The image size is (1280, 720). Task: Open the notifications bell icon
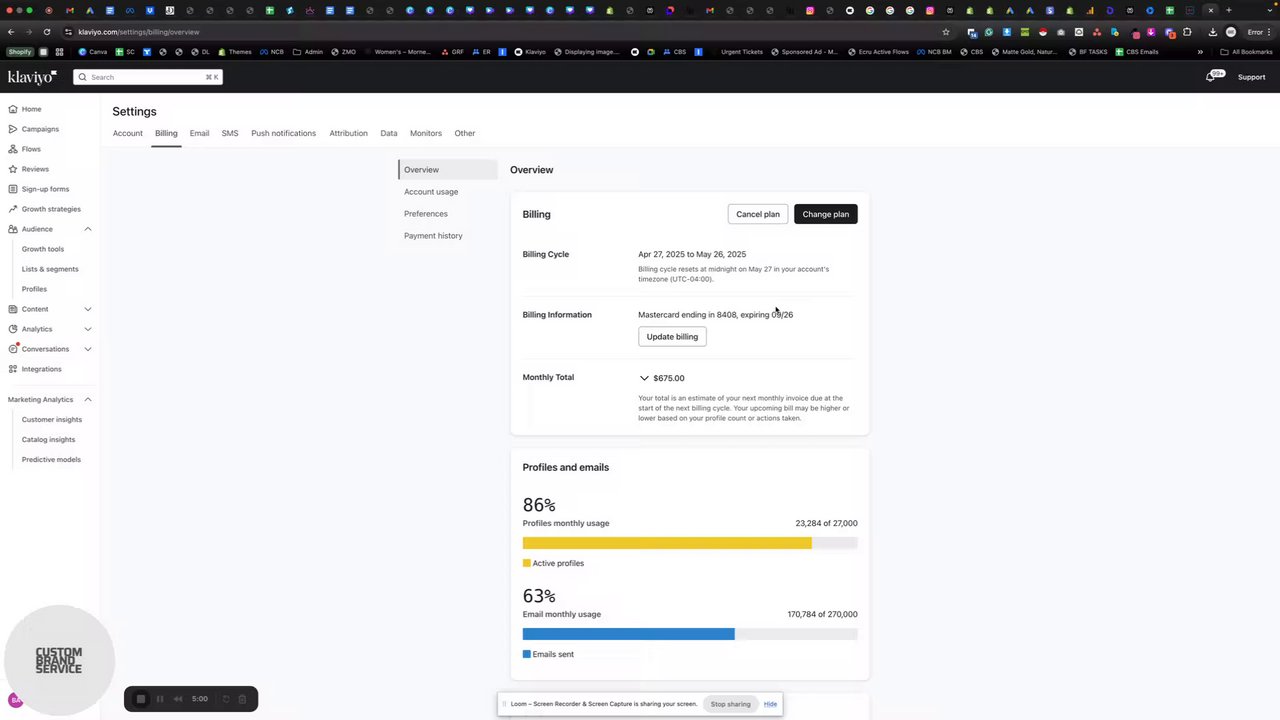coord(1211,77)
